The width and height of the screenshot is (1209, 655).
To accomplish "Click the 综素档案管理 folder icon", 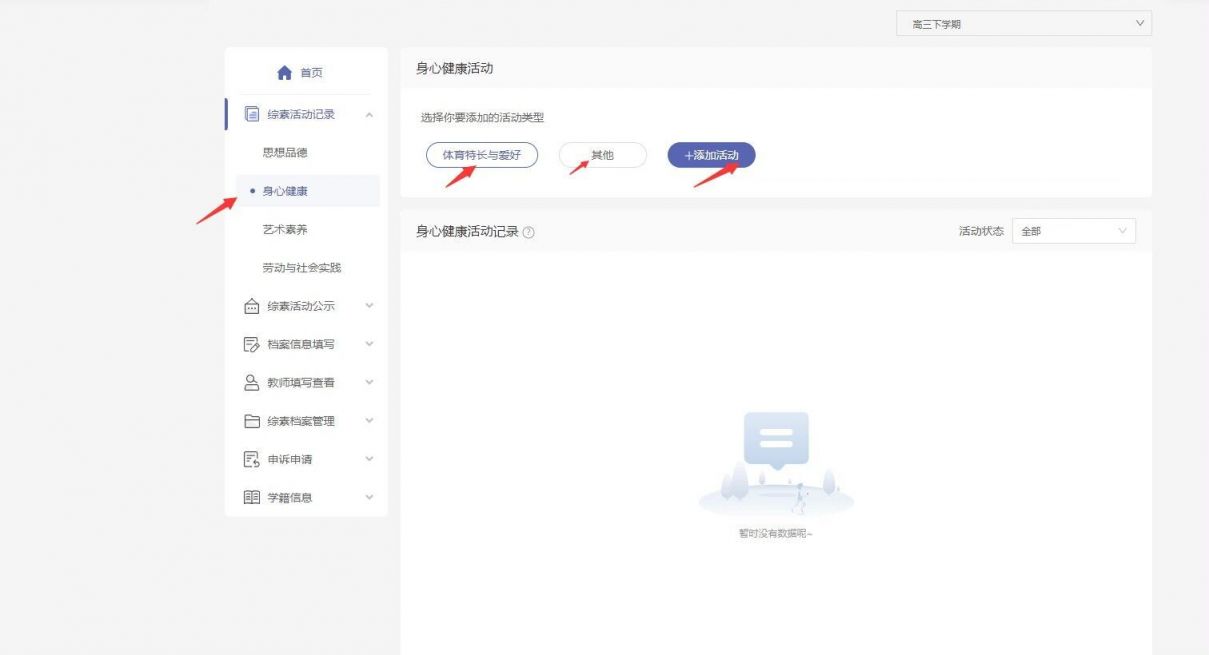I will [250, 420].
